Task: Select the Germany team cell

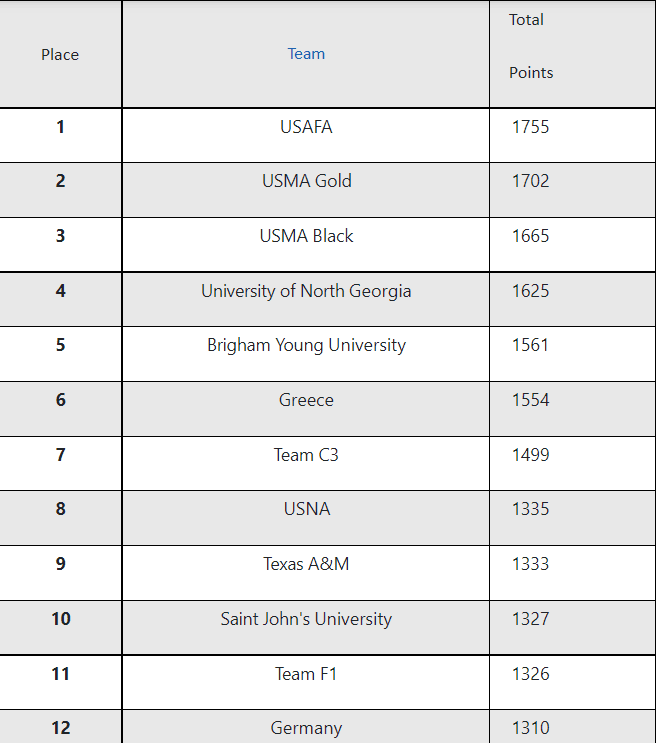Action: [x=306, y=728]
